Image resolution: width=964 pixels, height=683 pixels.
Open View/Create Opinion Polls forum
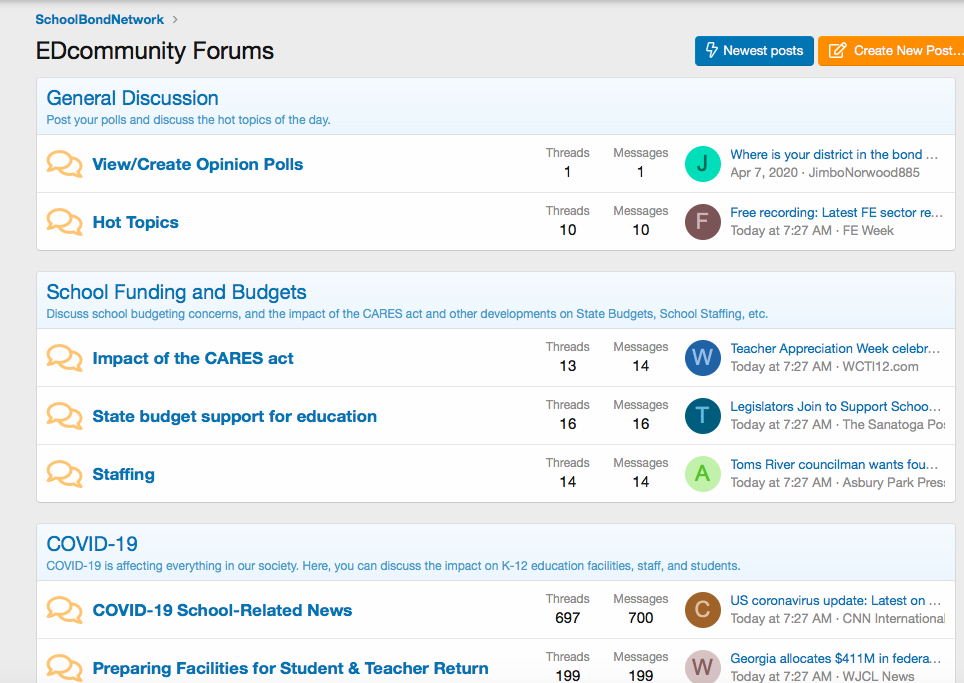[198, 164]
